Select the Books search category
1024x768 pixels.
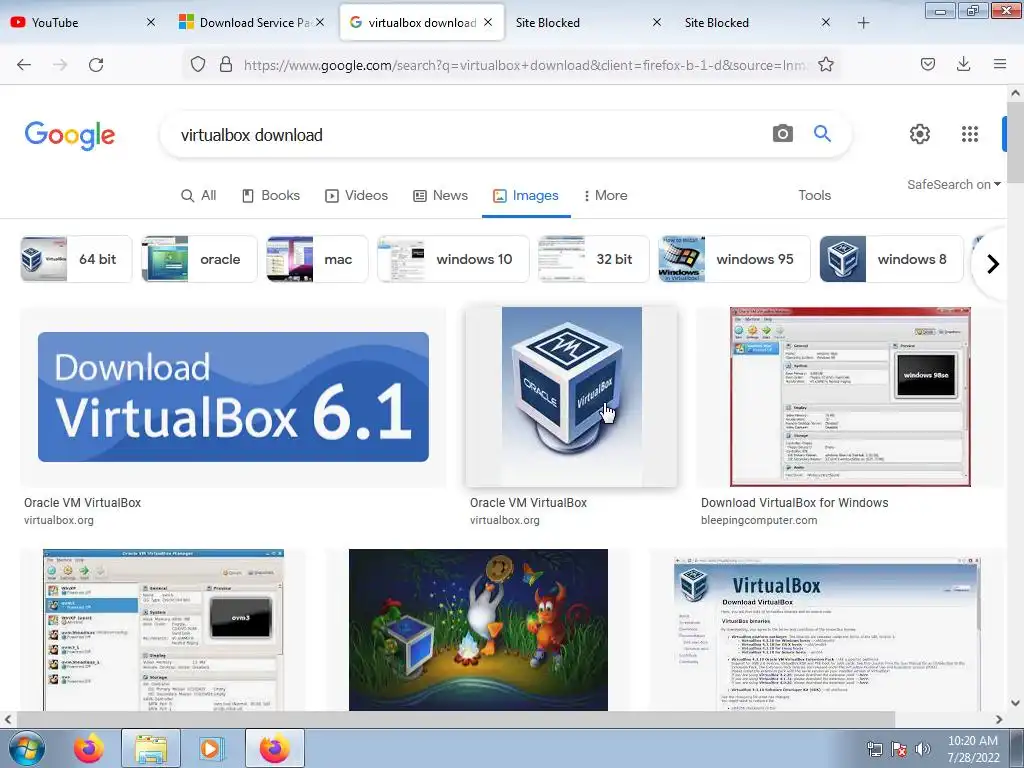click(x=271, y=195)
